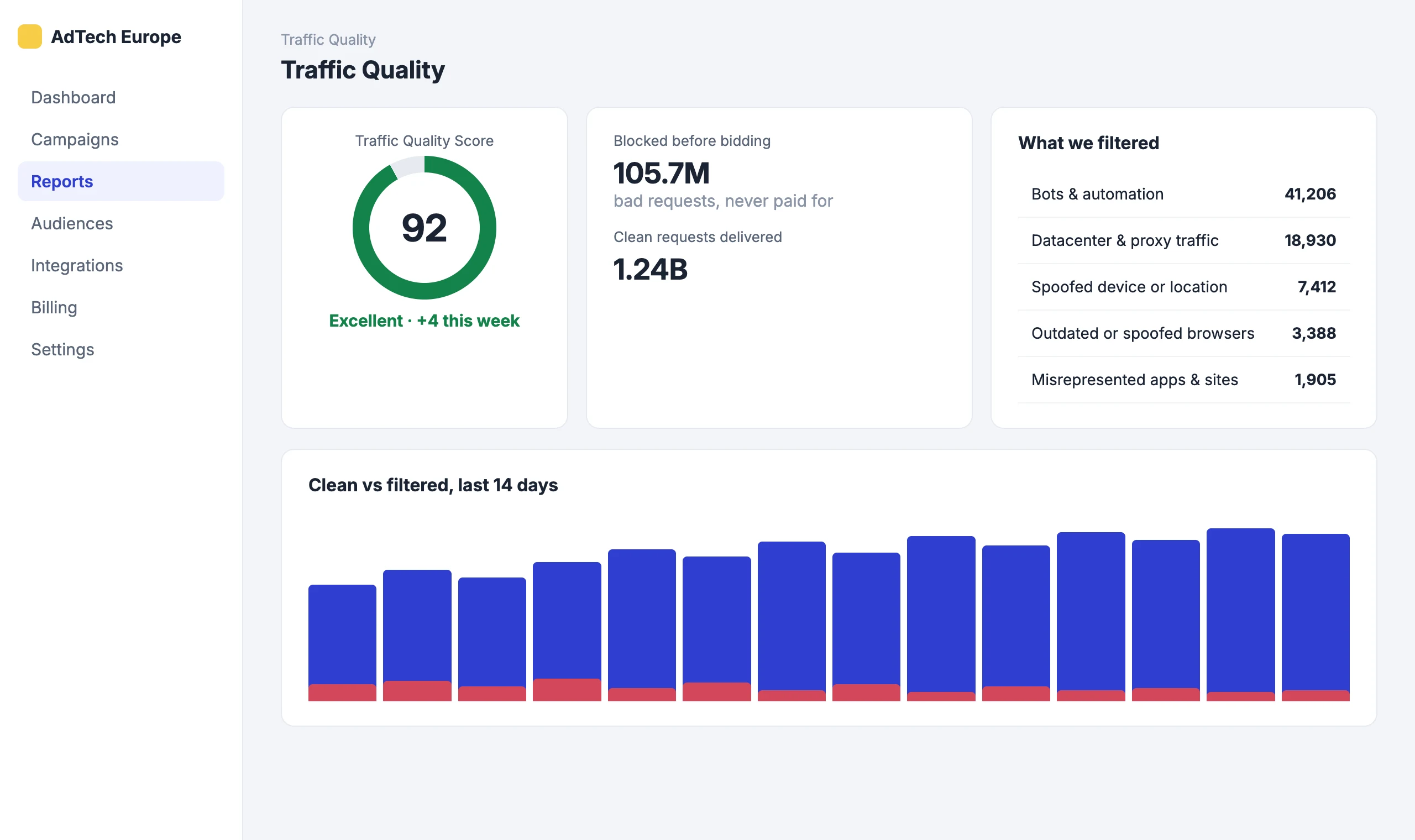Open the Billing page
The width and height of the screenshot is (1415, 840).
pos(120,307)
